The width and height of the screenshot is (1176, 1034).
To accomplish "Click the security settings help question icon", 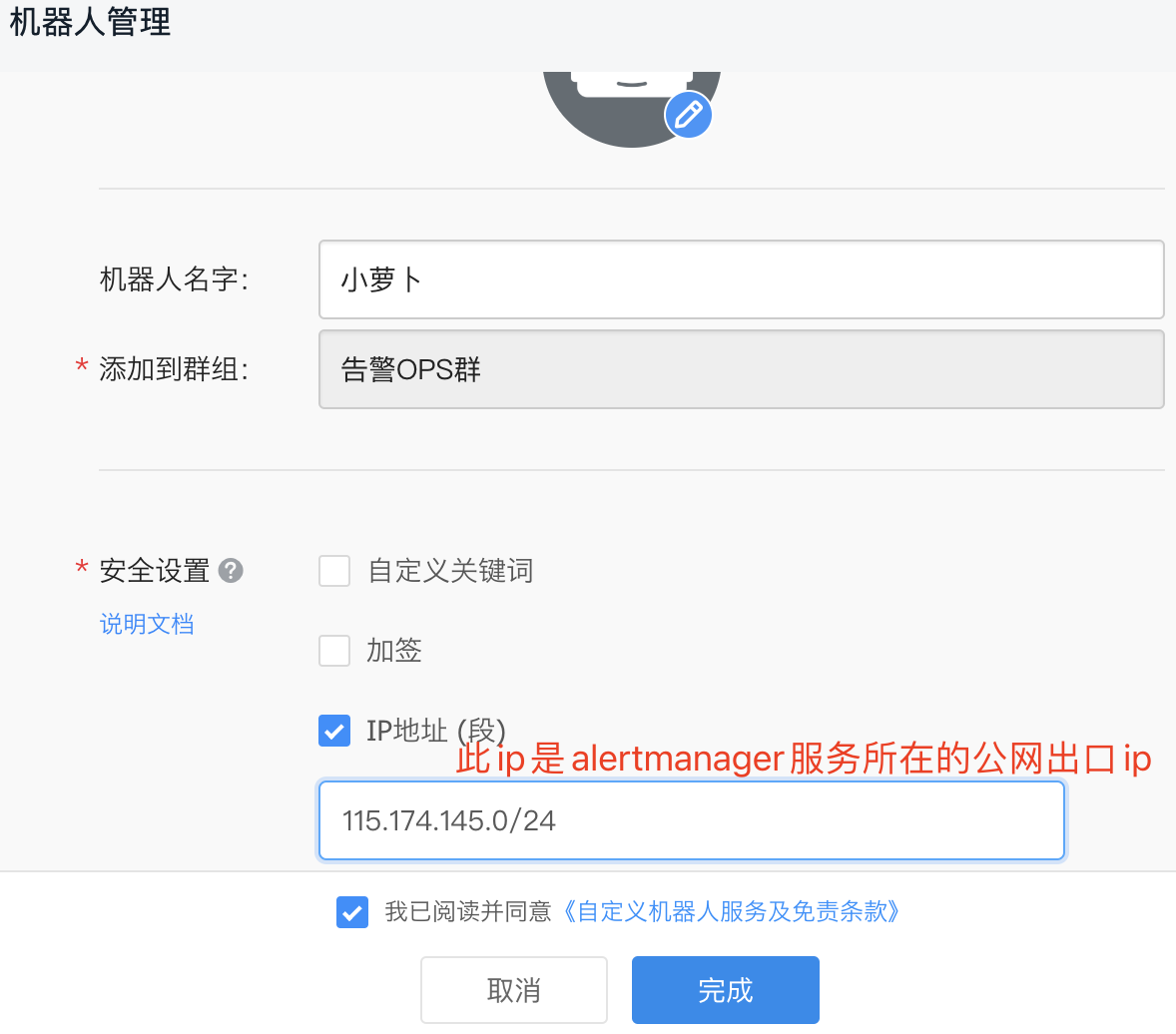I will coord(231,571).
